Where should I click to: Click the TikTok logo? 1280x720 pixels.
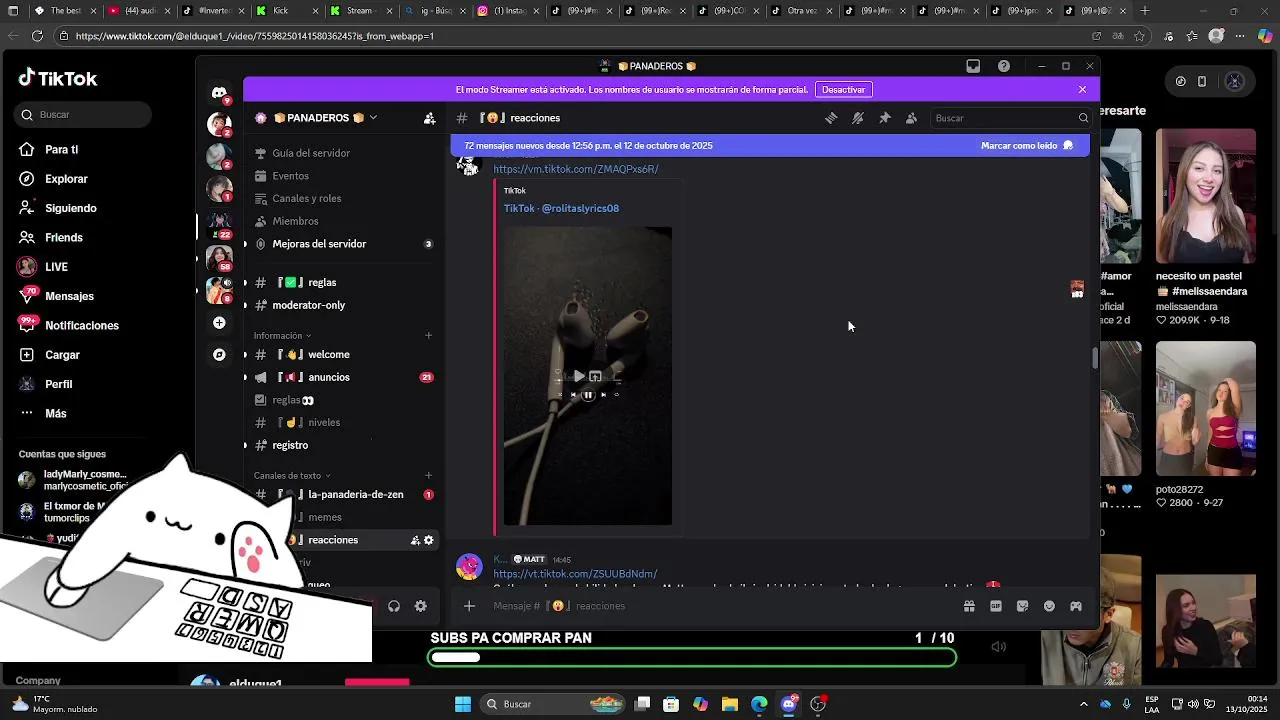(x=58, y=78)
